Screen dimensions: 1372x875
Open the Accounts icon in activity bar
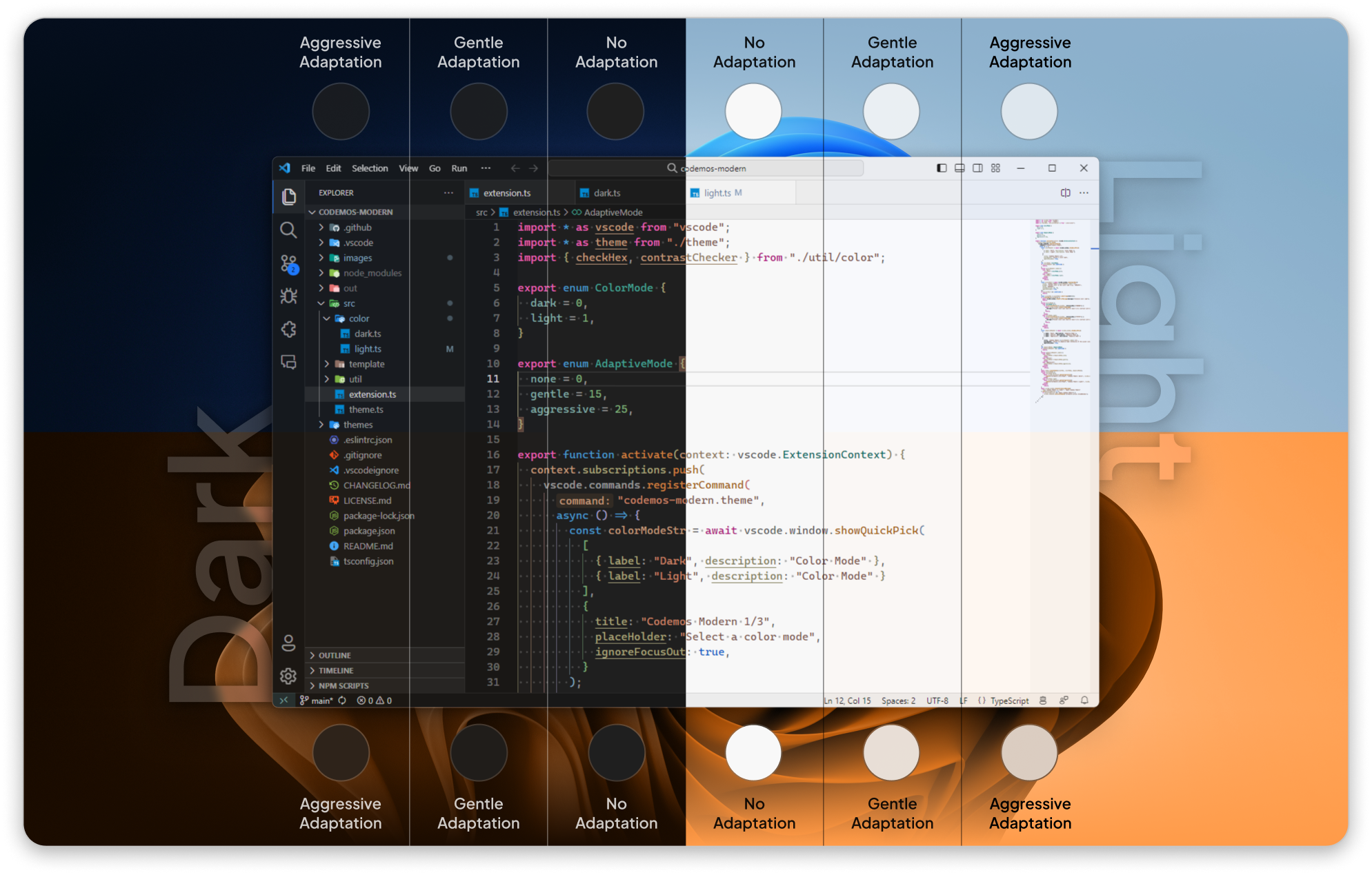288,643
